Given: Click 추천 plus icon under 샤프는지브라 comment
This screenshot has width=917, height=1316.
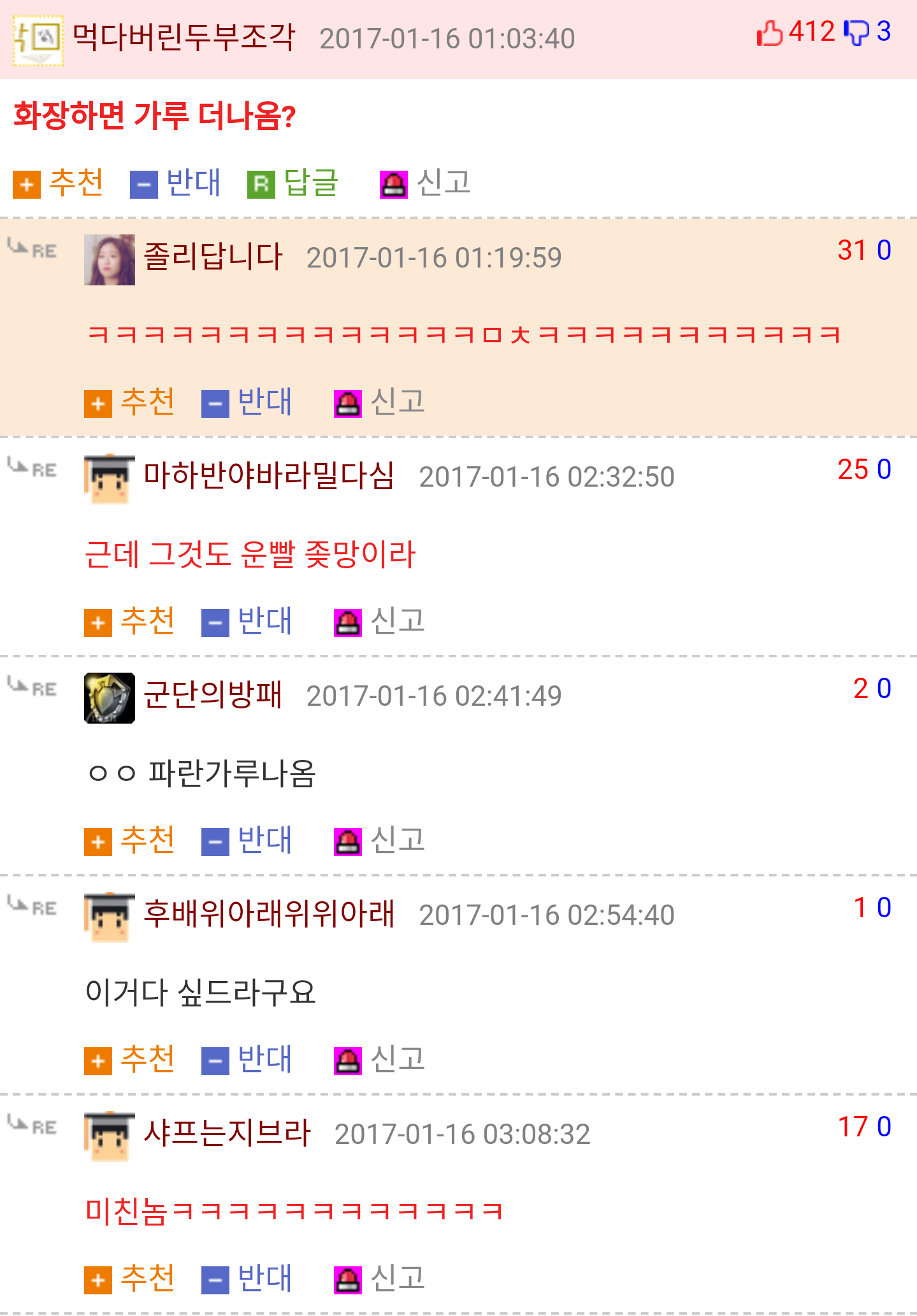Looking at the screenshot, I should pyautogui.click(x=98, y=1280).
